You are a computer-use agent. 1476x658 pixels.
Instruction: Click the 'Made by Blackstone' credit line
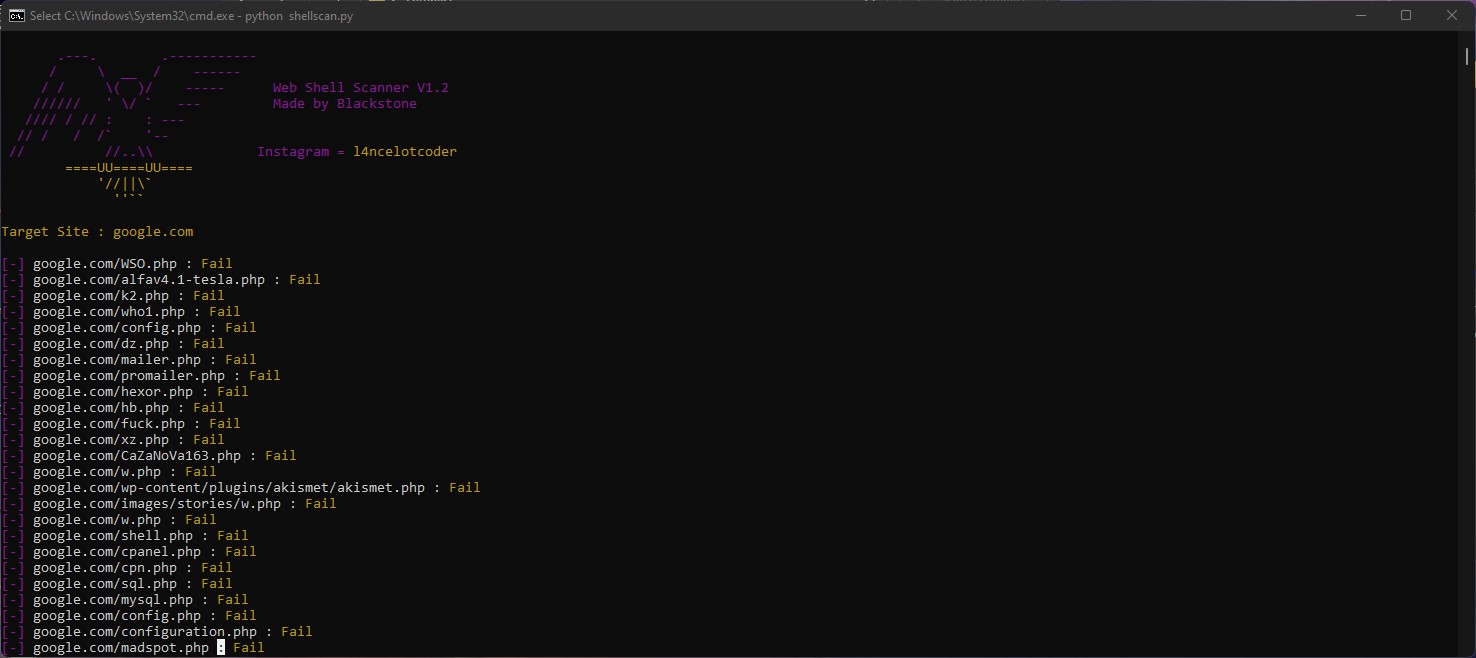[344, 103]
